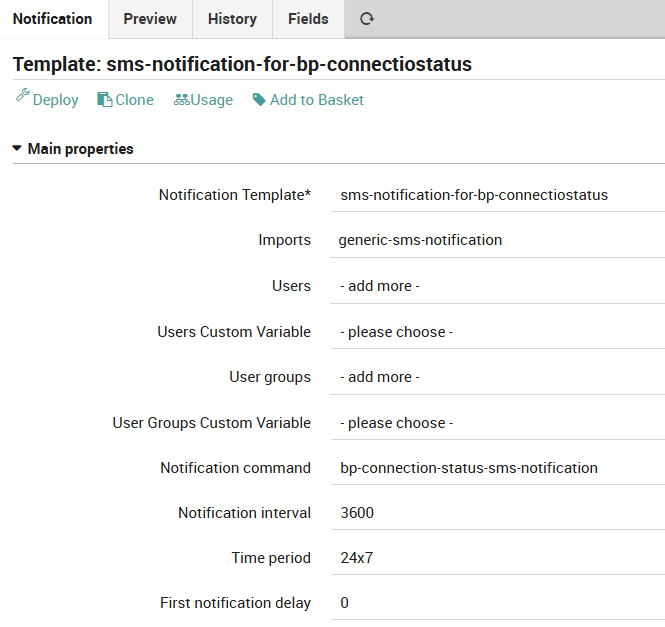Open the User Groups Custom Variable dropdown

click(497, 423)
